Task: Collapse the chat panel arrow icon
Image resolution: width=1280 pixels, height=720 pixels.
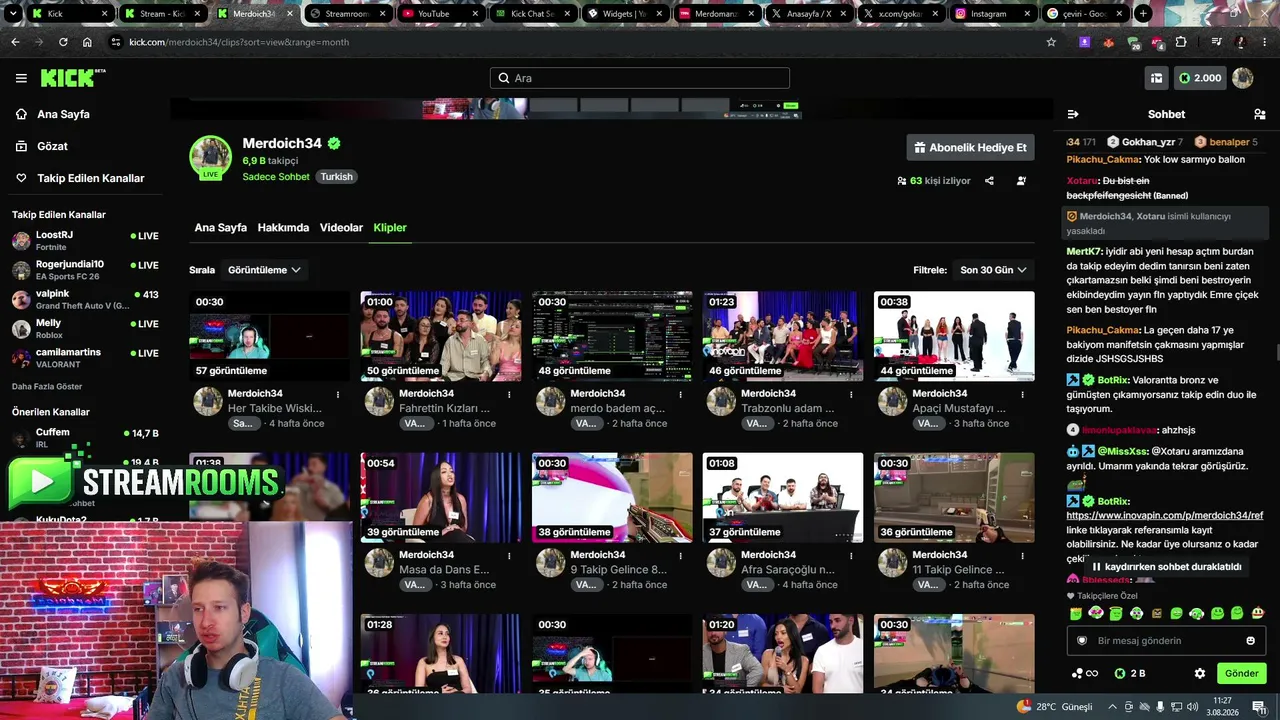Action: 1073,114
